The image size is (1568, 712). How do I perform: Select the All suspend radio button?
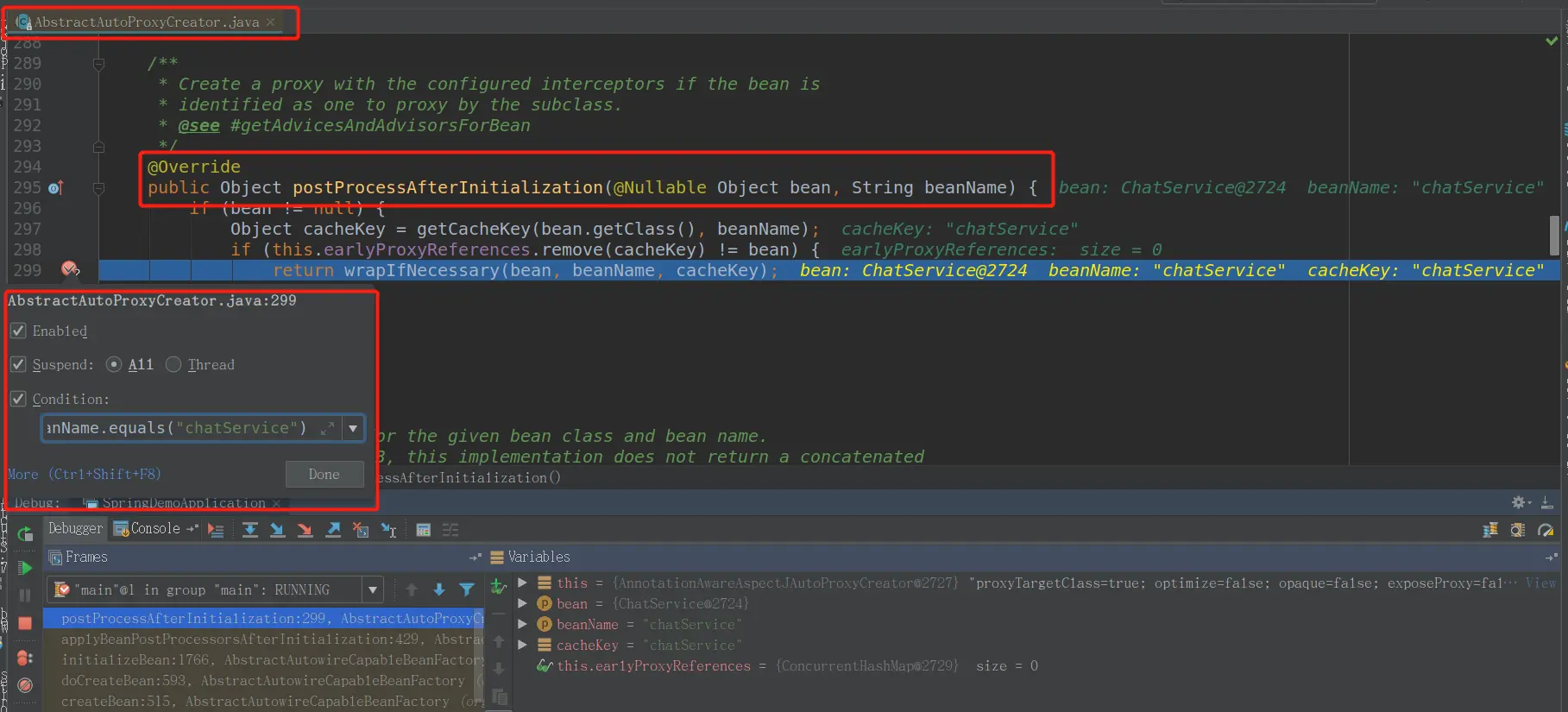[x=114, y=364]
